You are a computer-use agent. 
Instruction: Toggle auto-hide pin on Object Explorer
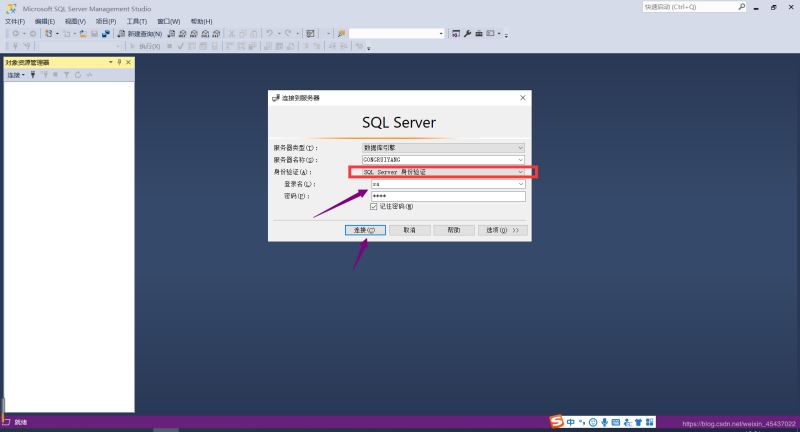point(119,62)
